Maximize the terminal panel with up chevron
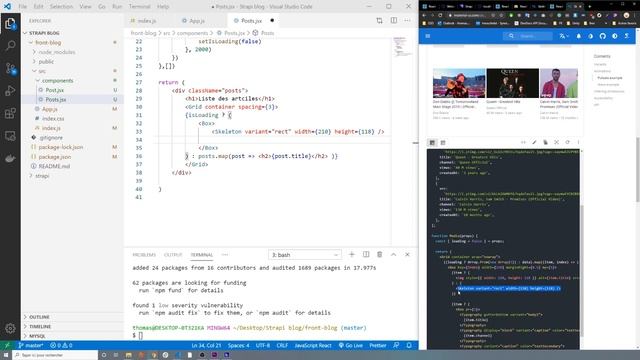The height and width of the screenshot is (360, 640). pyautogui.click(x=393, y=254)
